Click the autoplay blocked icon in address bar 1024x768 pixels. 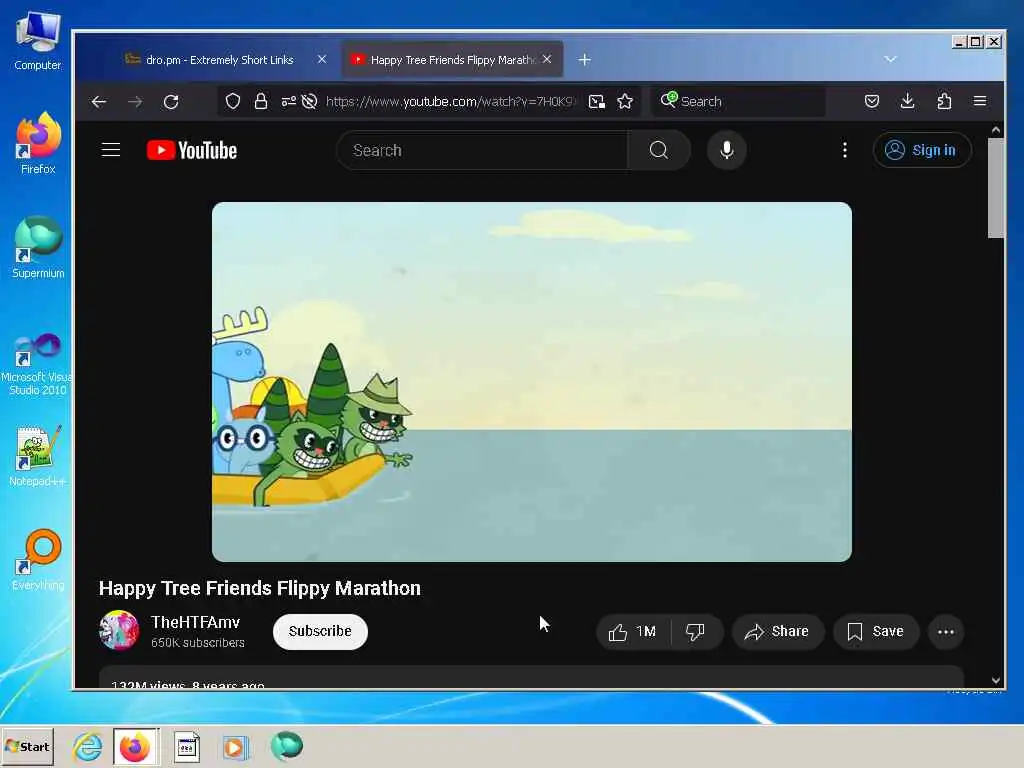310,101
